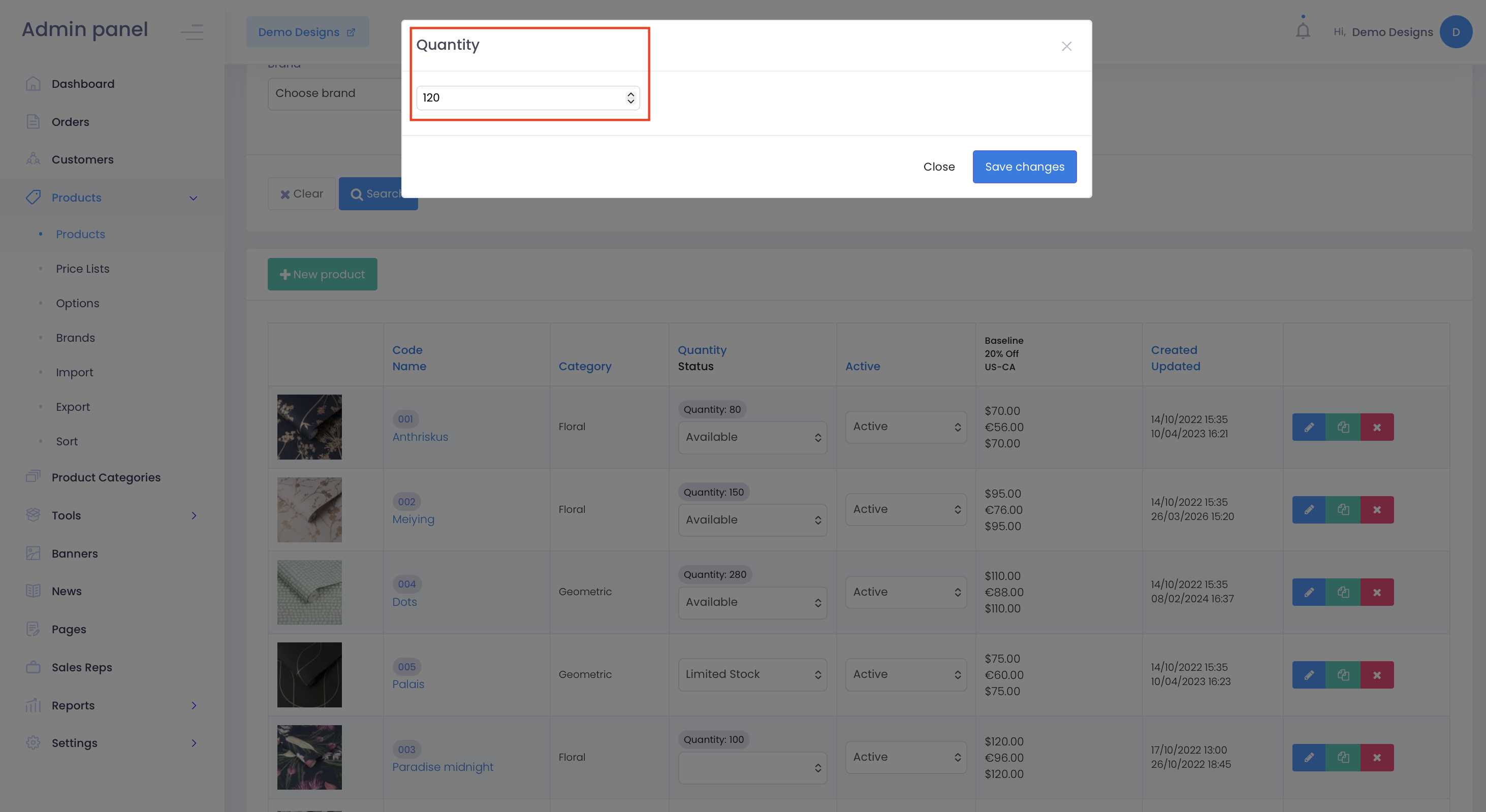Click the delete icon for Paradise midnight
1486x812 pixels.
1377,757
